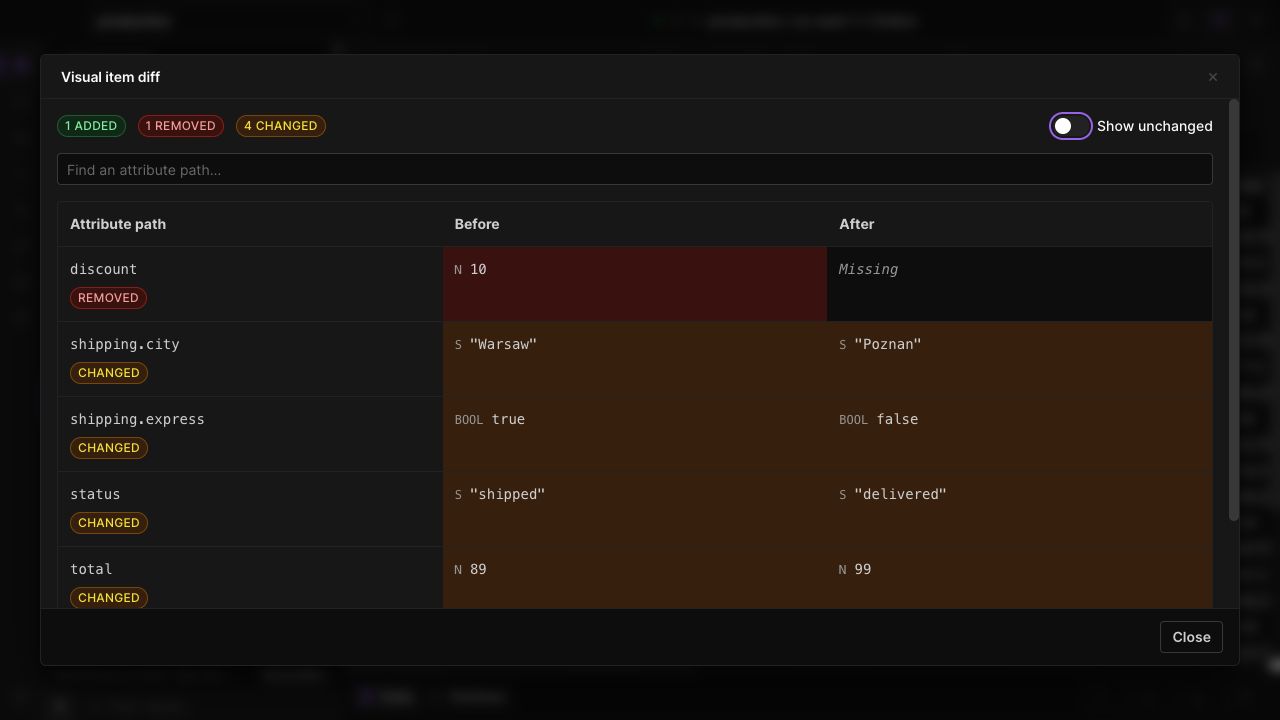
Task: Click the Show unchanged label text
Action: tap(1154, 126)
